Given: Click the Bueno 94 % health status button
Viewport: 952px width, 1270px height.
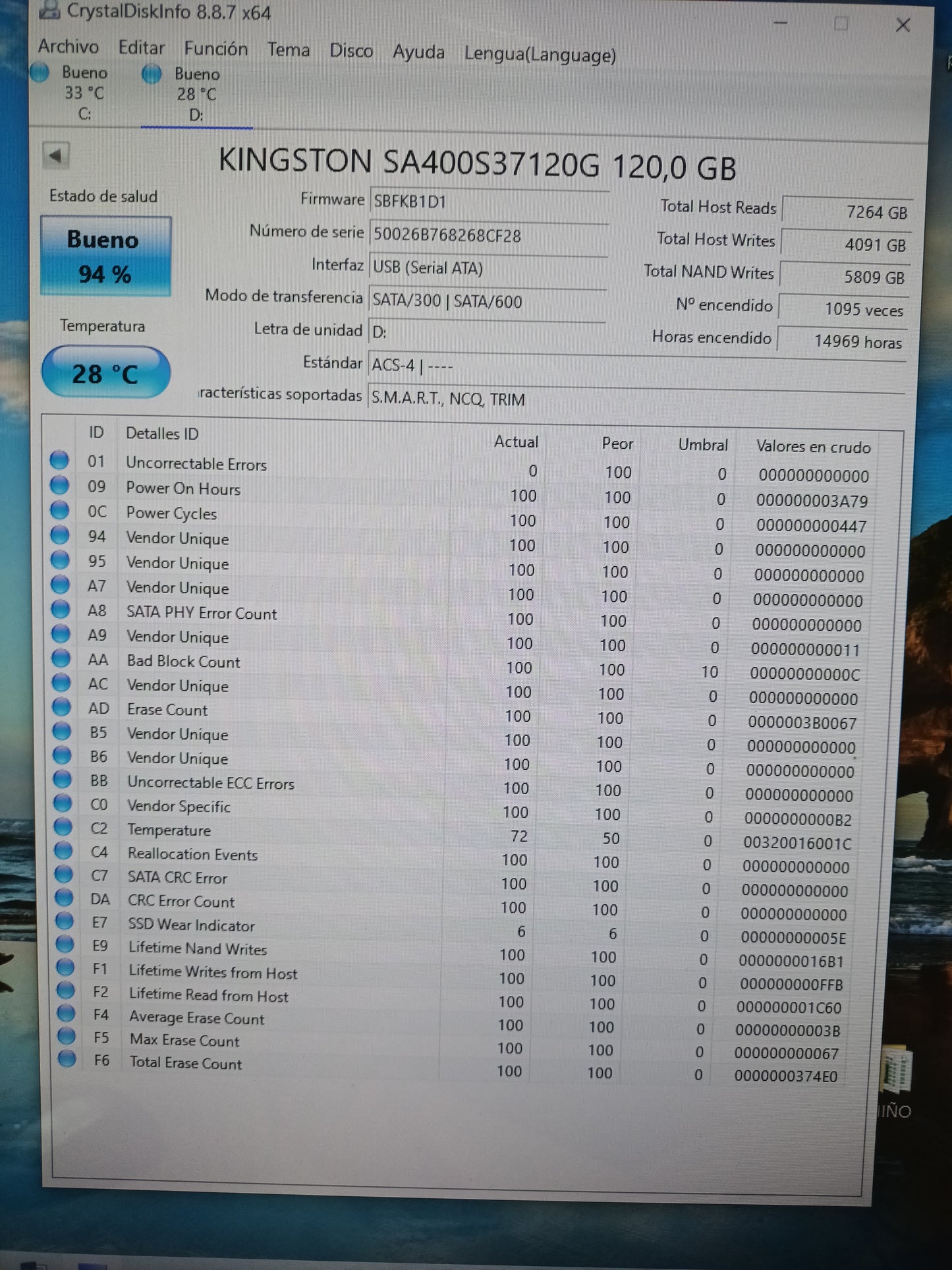Looking at the screenshot, I should pos(105,256).
